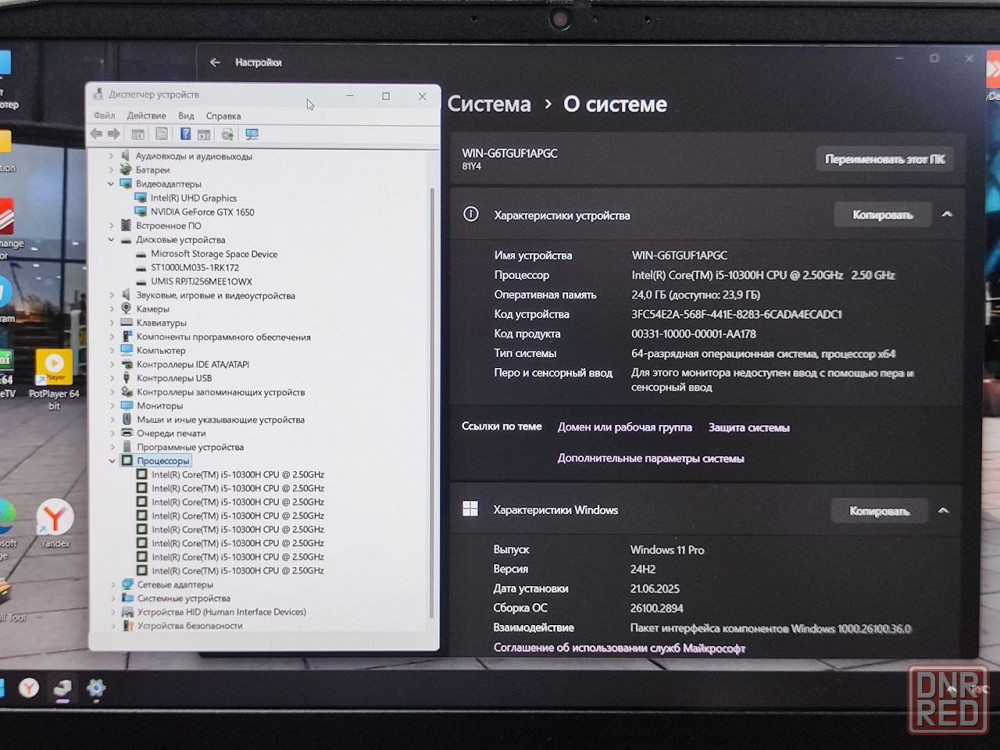
Task: Expand the Камеры category
Action: [x=112, y=309]
